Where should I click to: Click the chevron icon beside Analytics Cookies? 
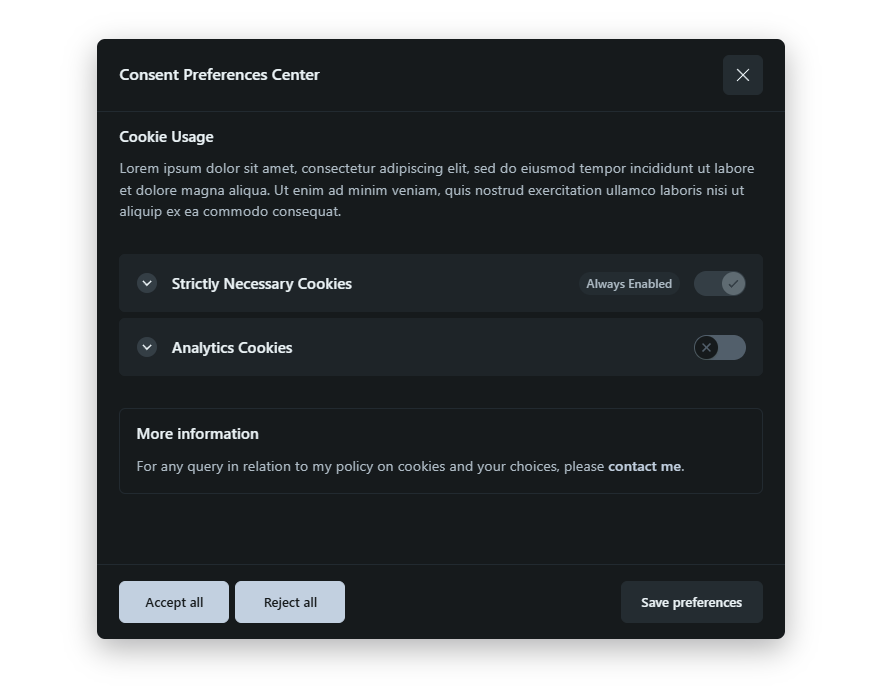pos(147,347)
